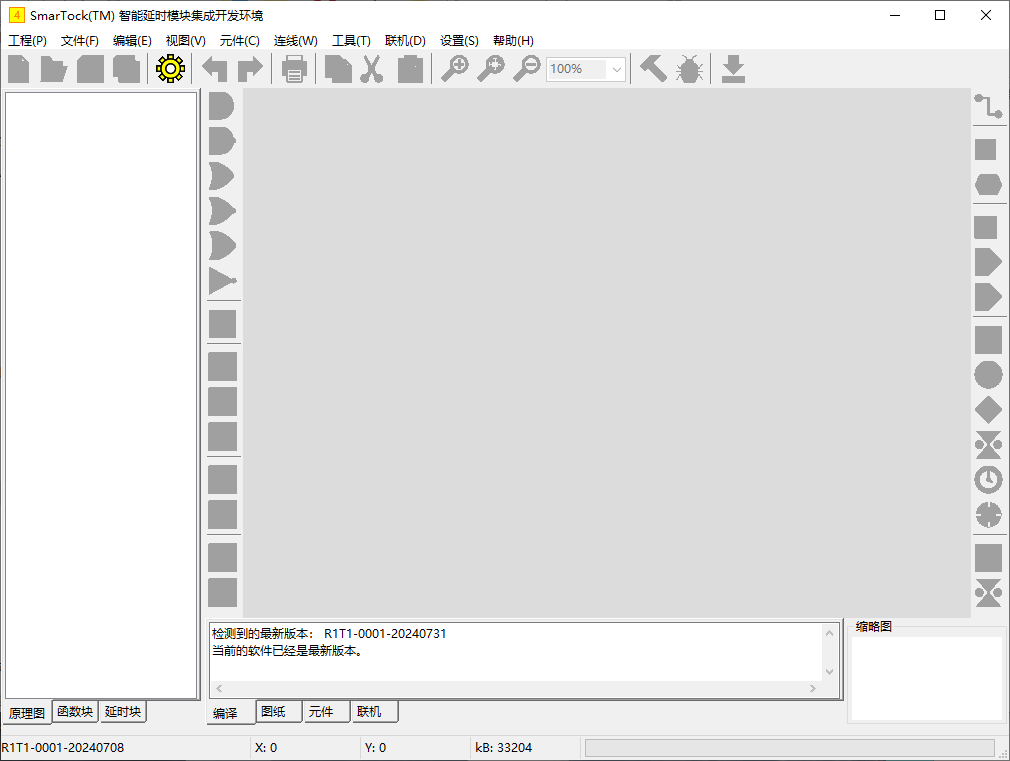Open the 连线(W) menu

tap(296, 41)
